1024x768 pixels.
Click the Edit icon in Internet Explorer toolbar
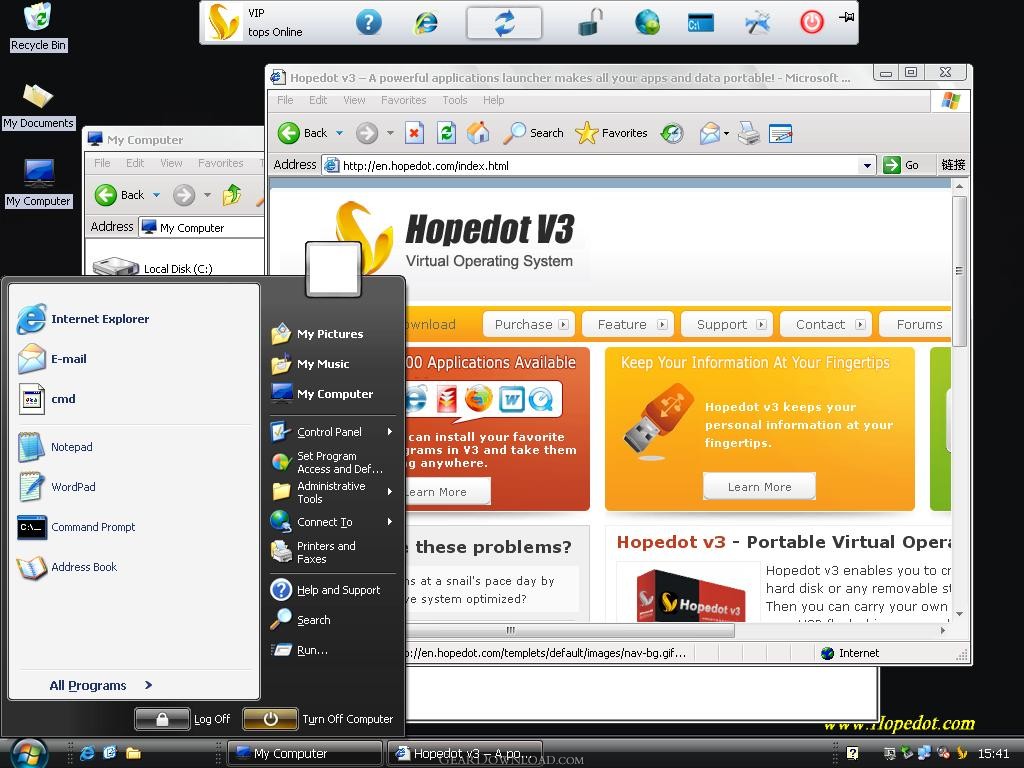click(x=780, y=133)
